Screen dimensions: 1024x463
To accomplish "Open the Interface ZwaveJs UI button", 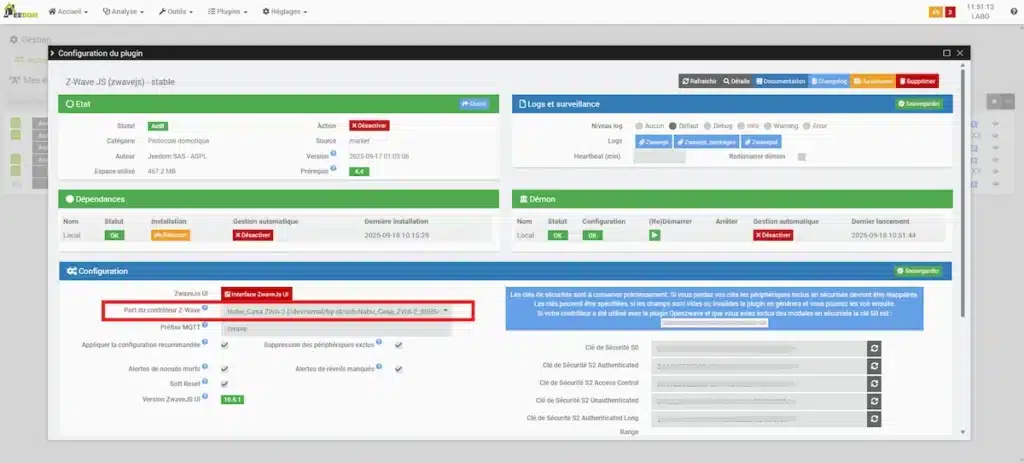I will pyautogui.click(x=256, y=295).
